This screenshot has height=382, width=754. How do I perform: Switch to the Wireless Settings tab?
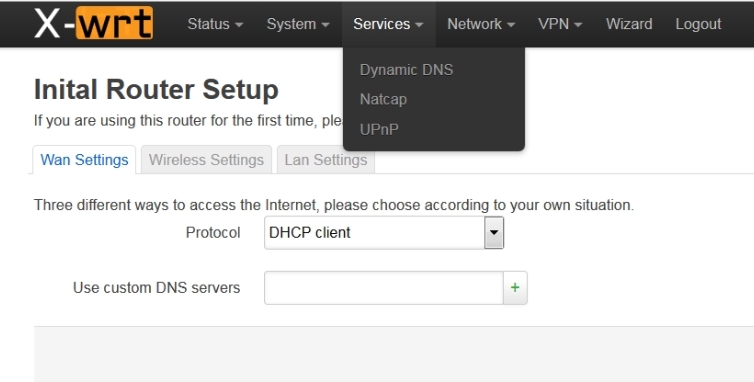coord(206,160)
